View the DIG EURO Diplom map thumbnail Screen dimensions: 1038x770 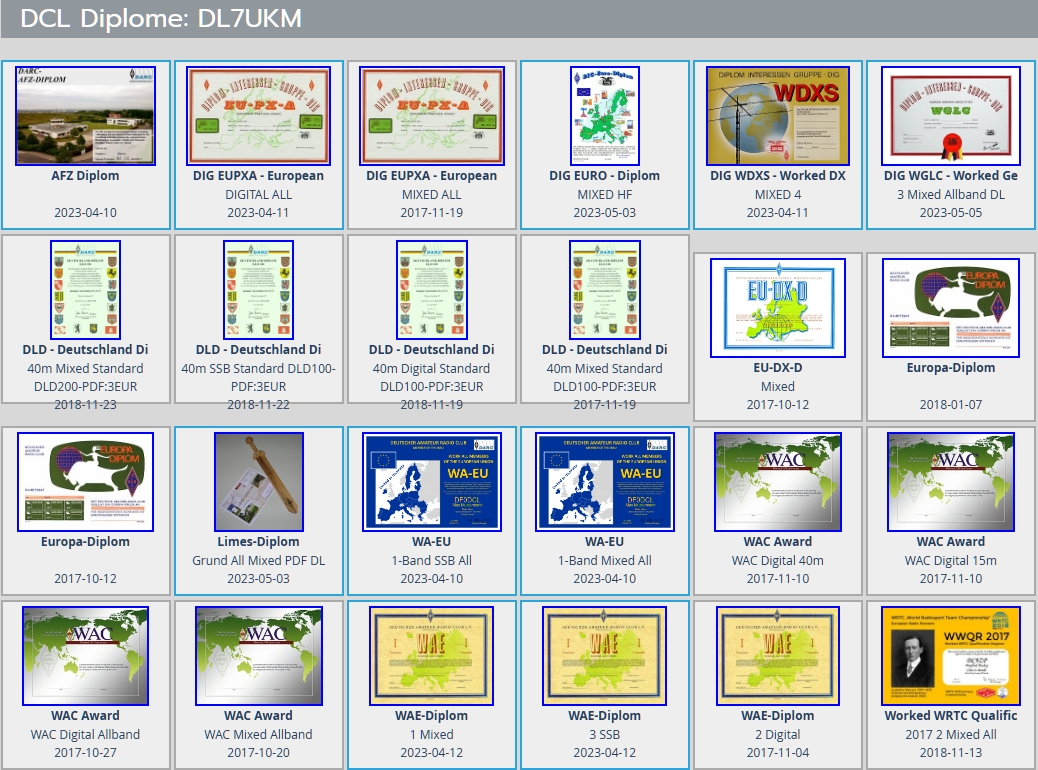click(604, 115)
